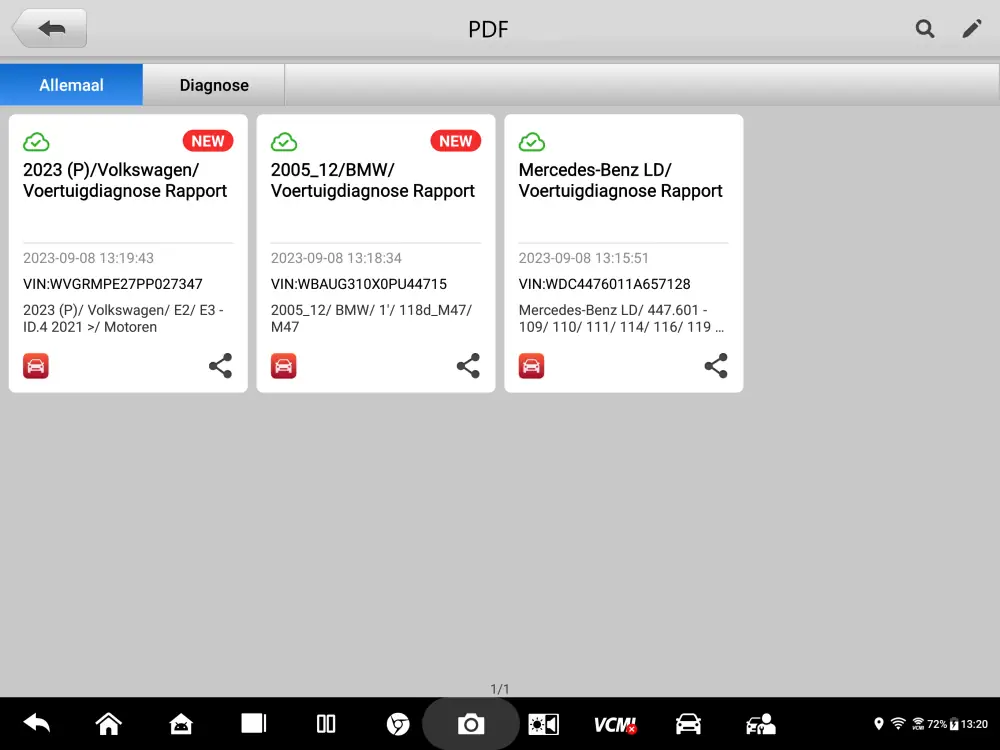Click red car icon on BMW card
The width and height of the screenshot is (1000, 750).
click(284, 366)
